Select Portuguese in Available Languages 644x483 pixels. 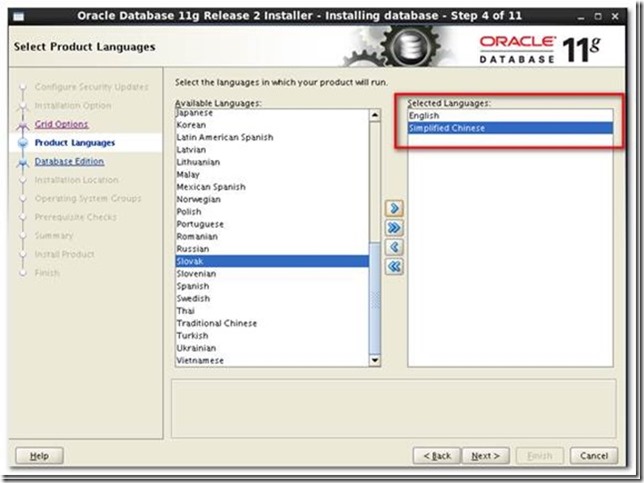pyautogui.click(x=272, y=224)
